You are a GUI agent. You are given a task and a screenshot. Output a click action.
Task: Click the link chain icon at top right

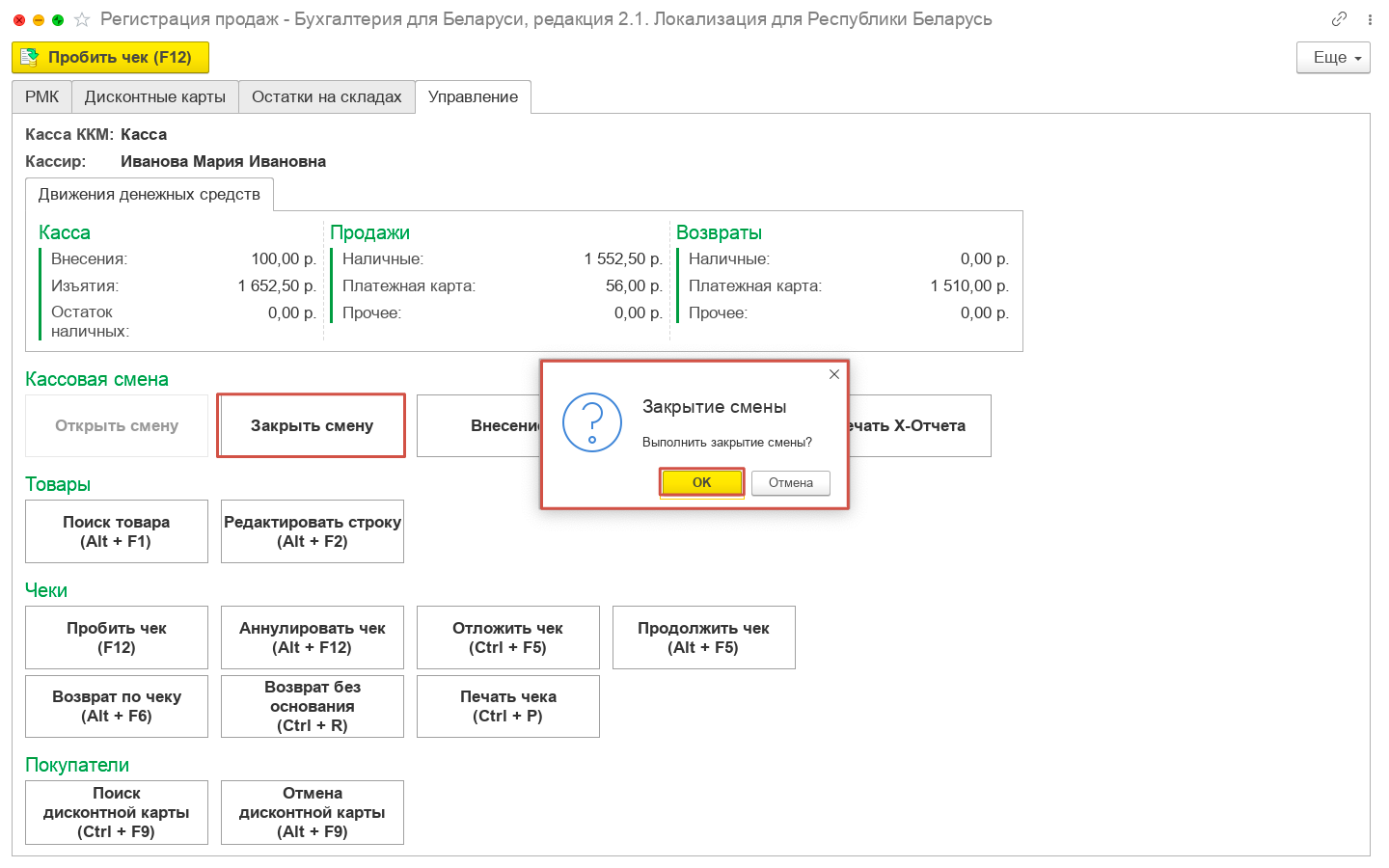pyautogui.click(x=1339, y=19)
